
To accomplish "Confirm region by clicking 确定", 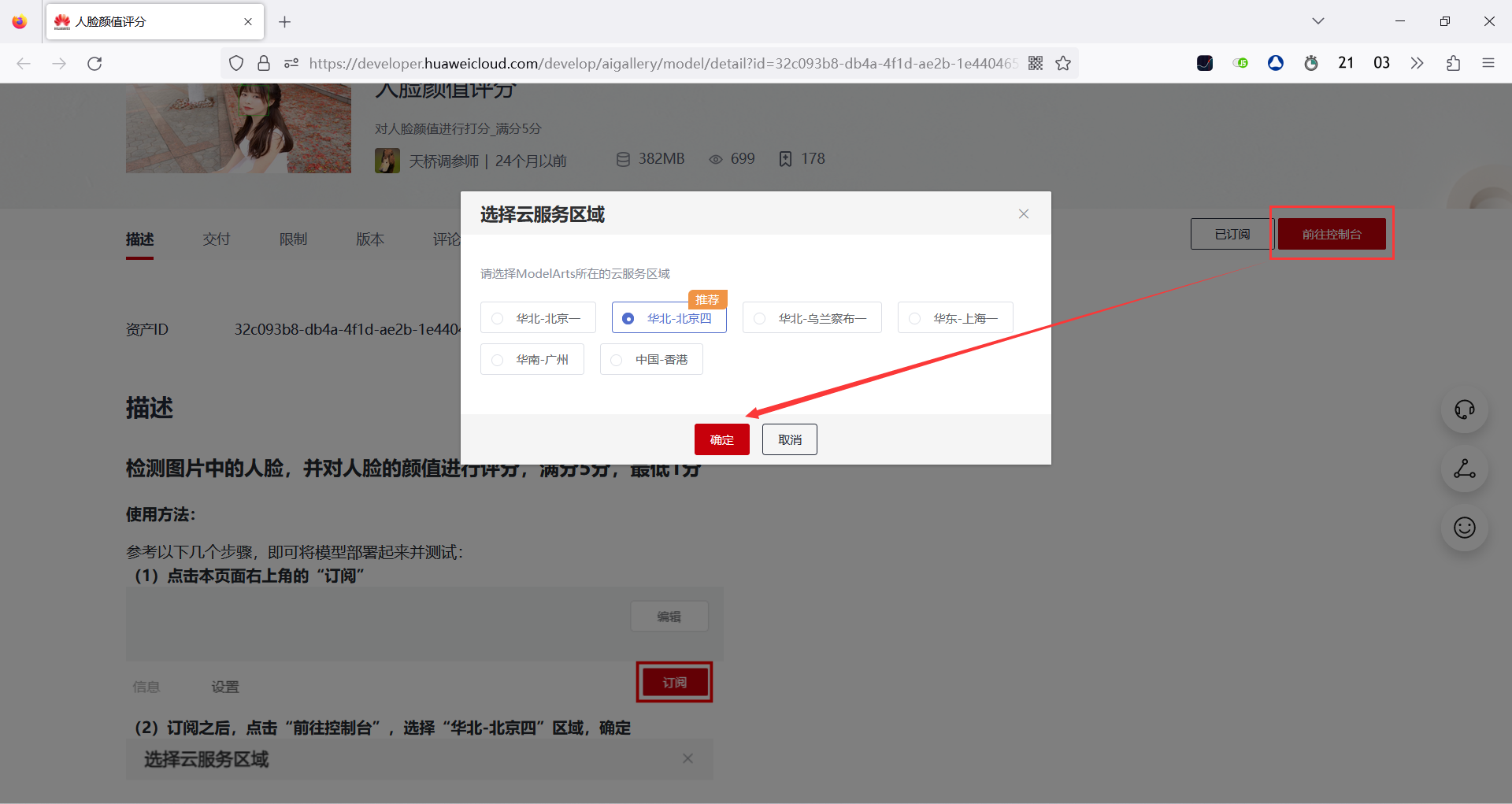I will pyautogui.click(x=721, y=439).
